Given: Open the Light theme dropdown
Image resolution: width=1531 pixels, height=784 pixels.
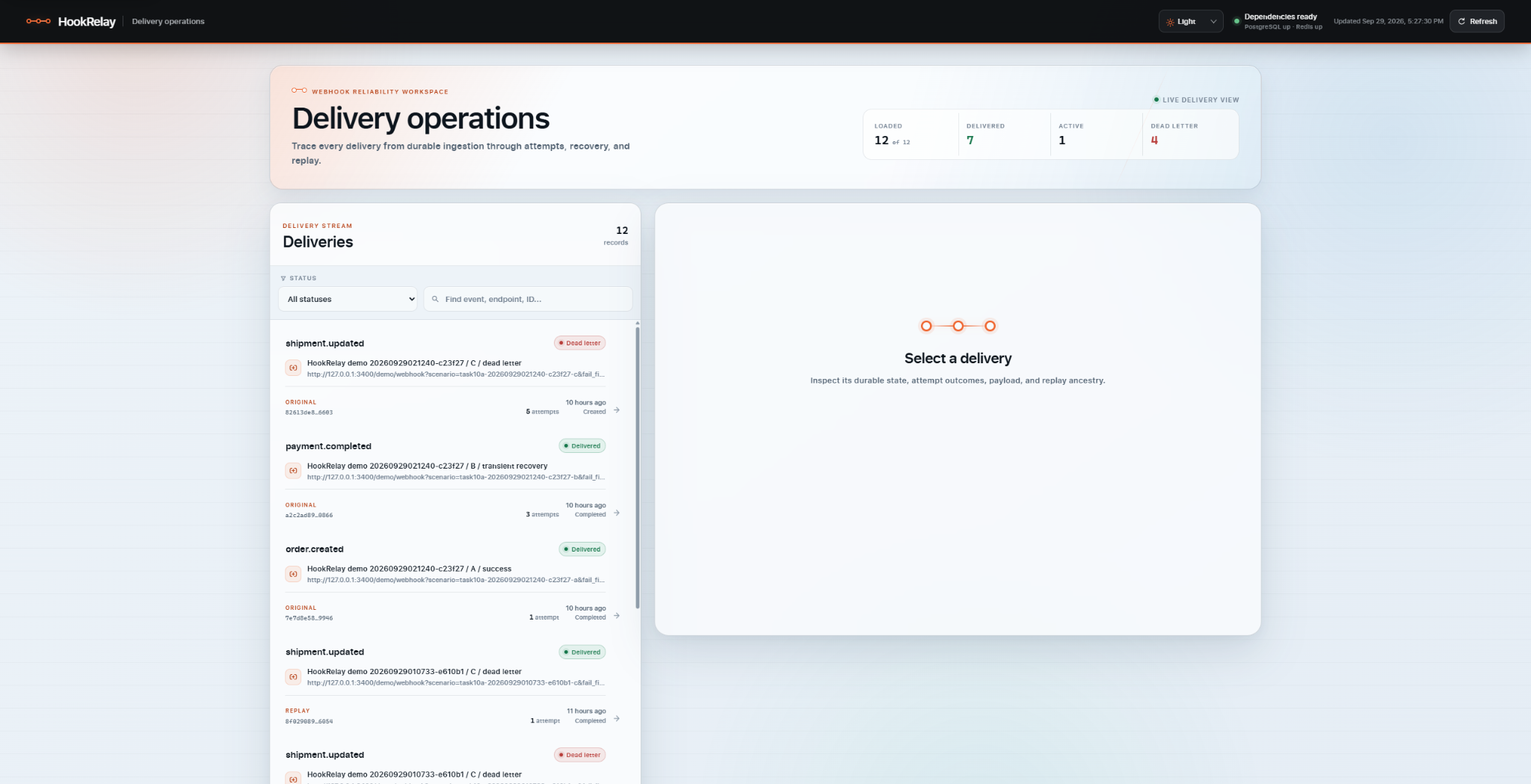Looking at the screenshot, I should [x=1191, y=22].
